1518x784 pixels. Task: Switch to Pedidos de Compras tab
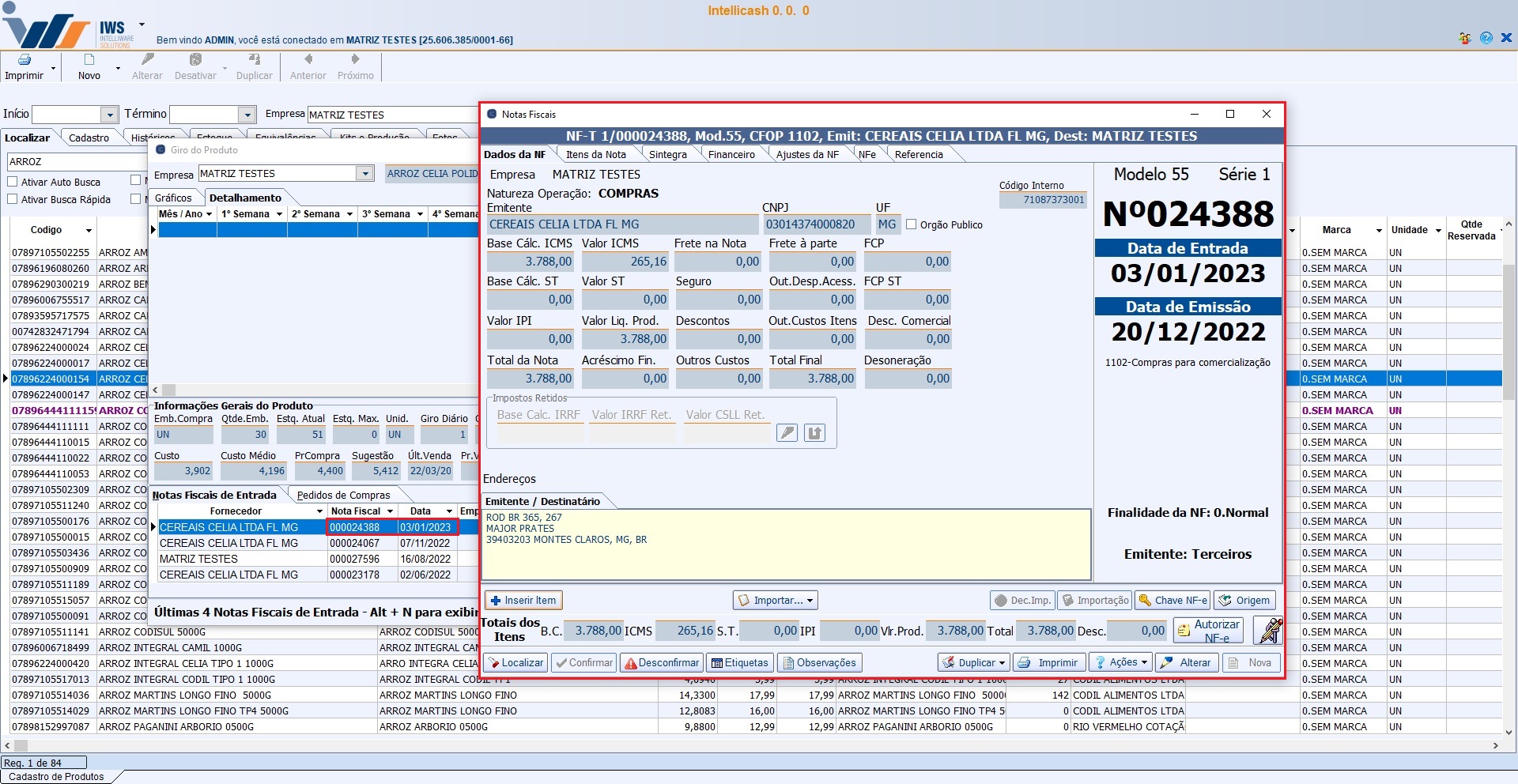coord(343,495)
